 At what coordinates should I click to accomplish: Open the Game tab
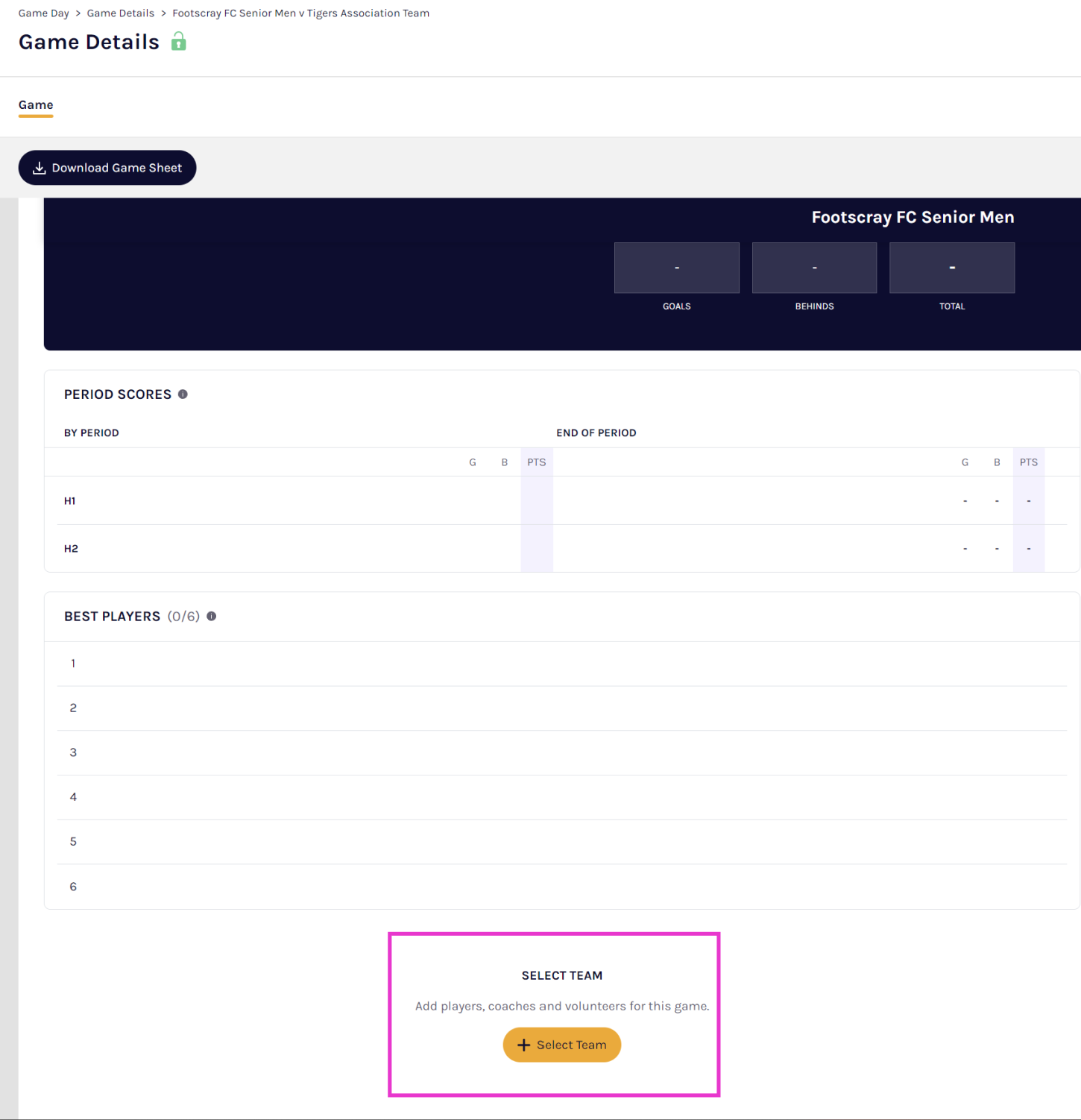[36, 105]
